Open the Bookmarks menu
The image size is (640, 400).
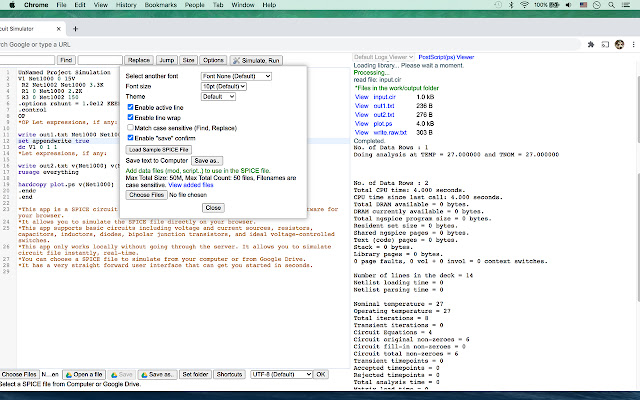pos(160,5)
